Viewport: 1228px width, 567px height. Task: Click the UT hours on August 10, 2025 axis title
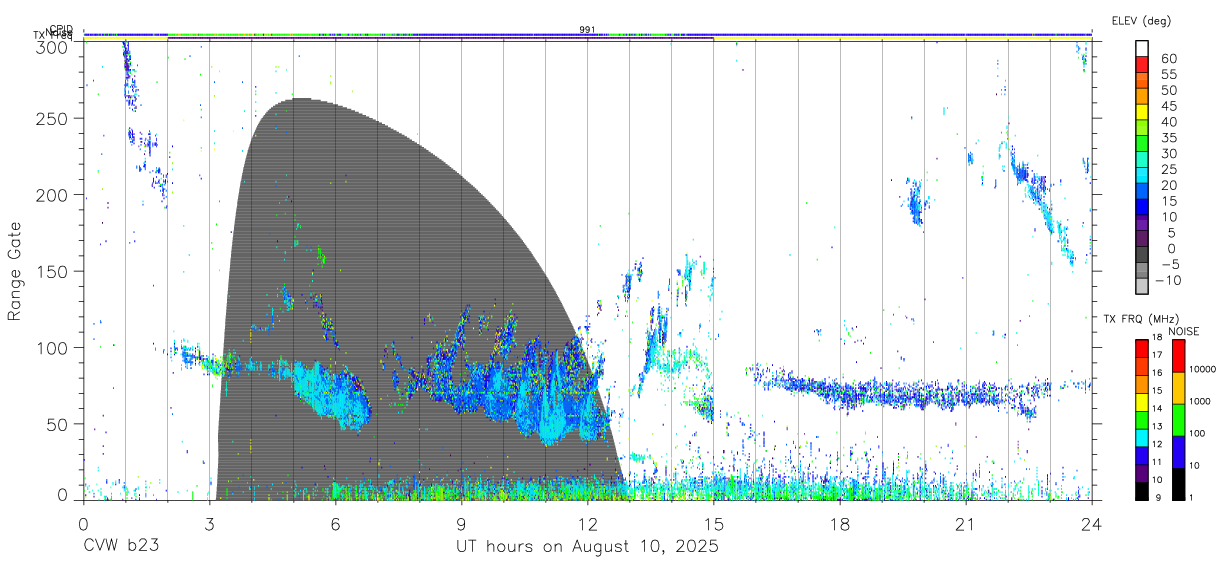coord(588,547)
